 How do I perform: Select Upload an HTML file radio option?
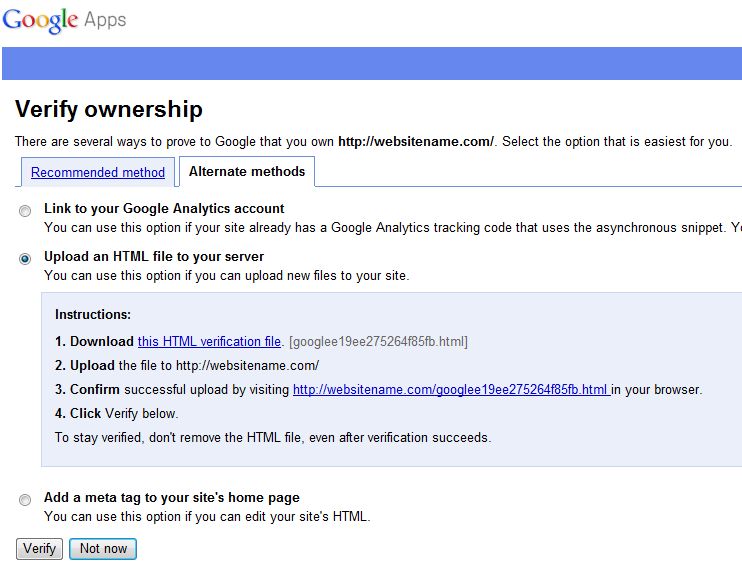tap(25, 258)
